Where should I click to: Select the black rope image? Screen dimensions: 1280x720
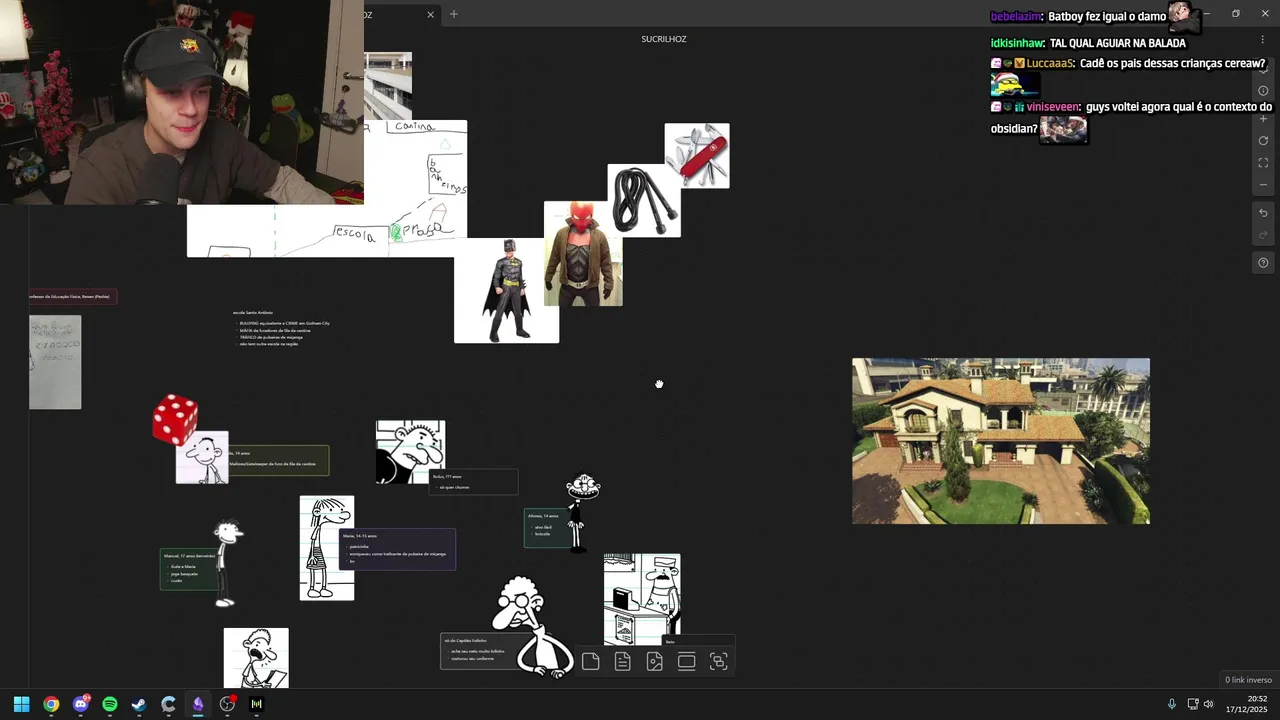[x=644, y=201]
